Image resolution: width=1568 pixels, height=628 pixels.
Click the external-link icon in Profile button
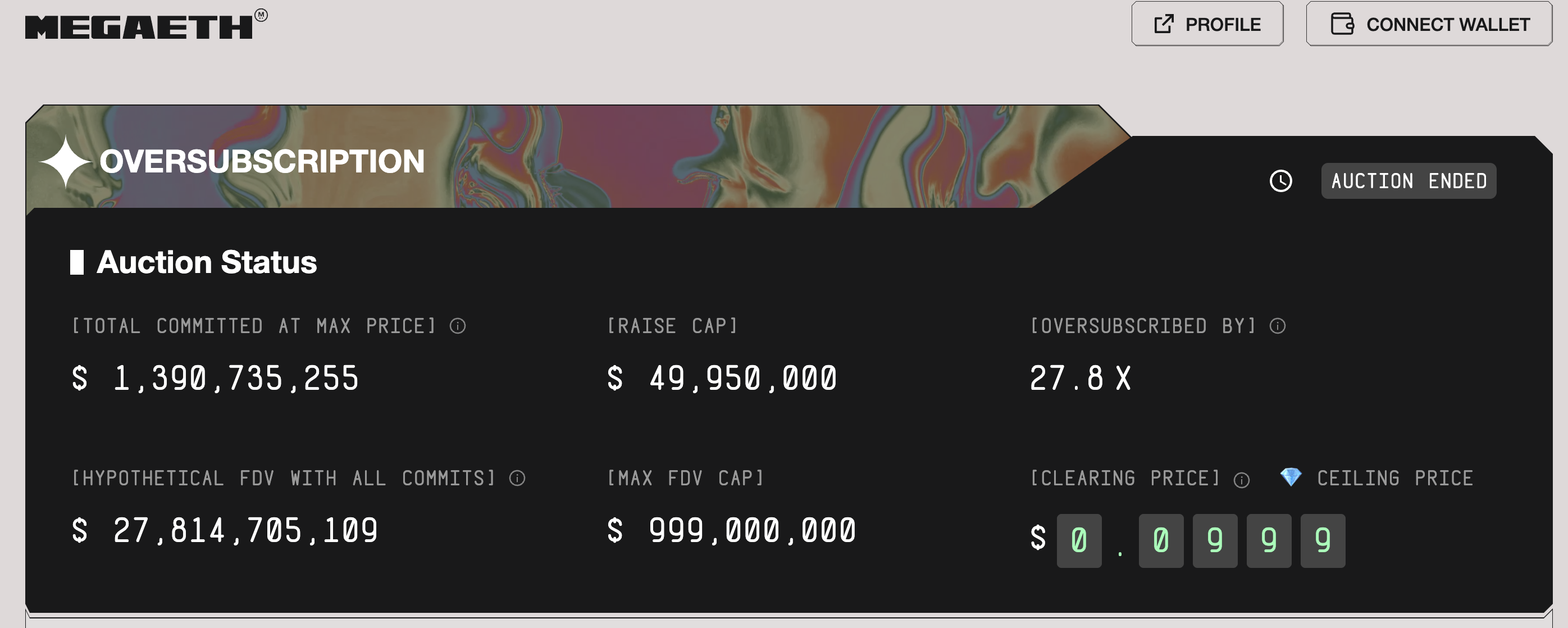1164,24
